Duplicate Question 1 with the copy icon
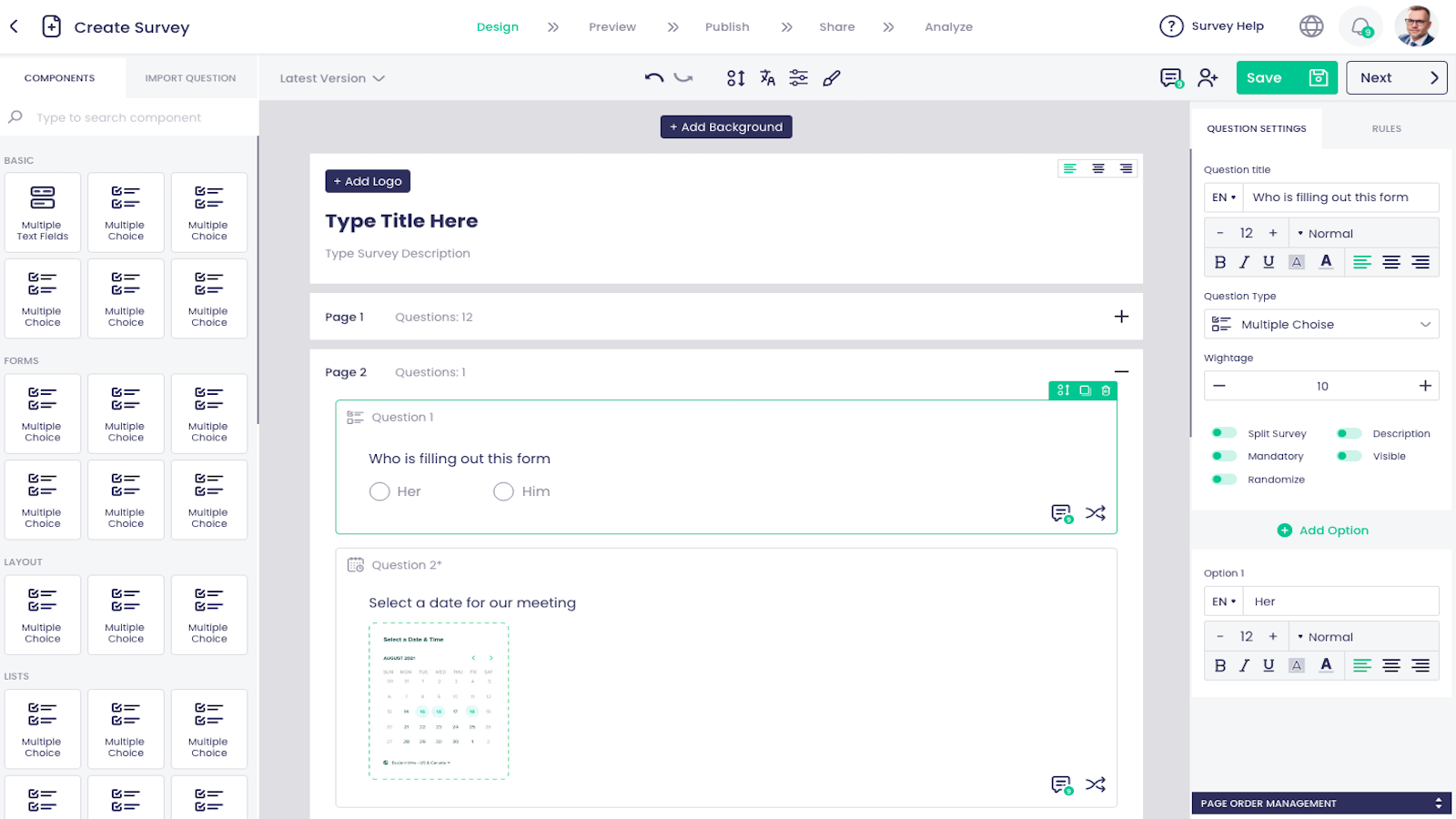Image resolution: width=1456 pixels, height=819 pixels. (x=1085, y=389)
